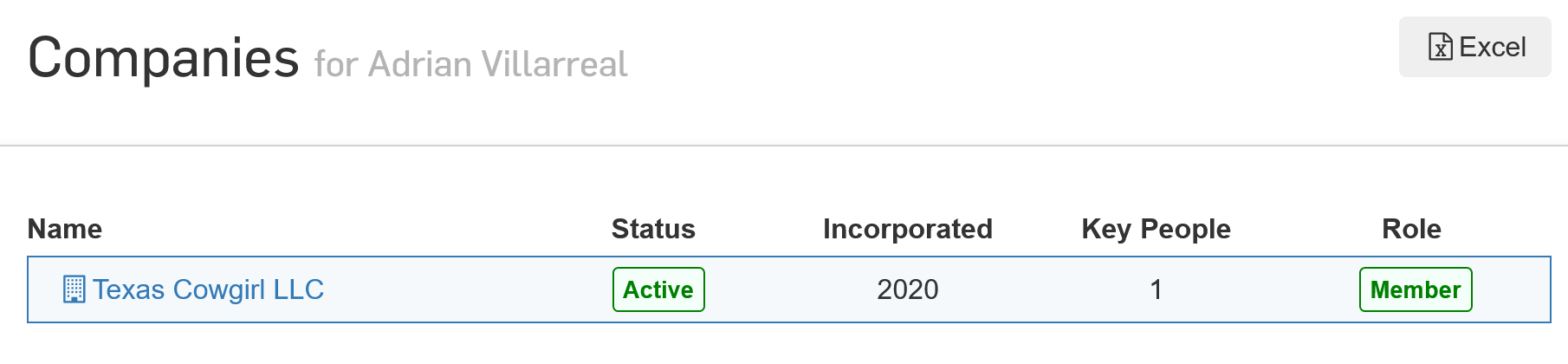Screen dimensions: 1568x364
Task: Click the green Active status badge
Action: tap(658, 289)
